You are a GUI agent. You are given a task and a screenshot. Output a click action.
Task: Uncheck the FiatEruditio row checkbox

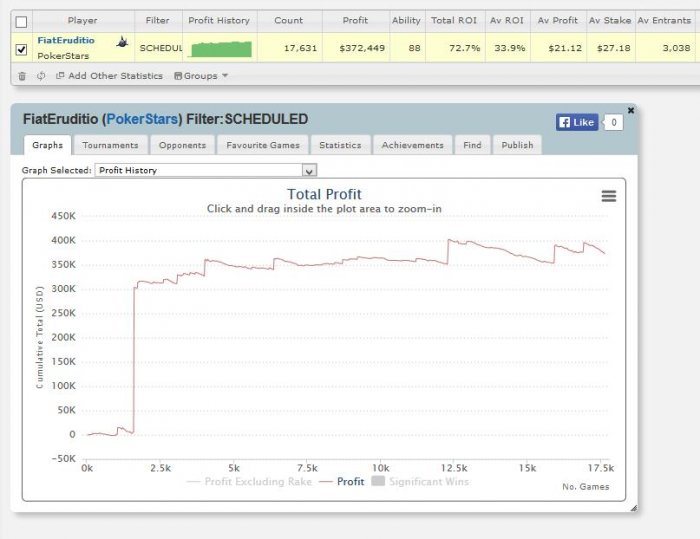tap(21, 49)
